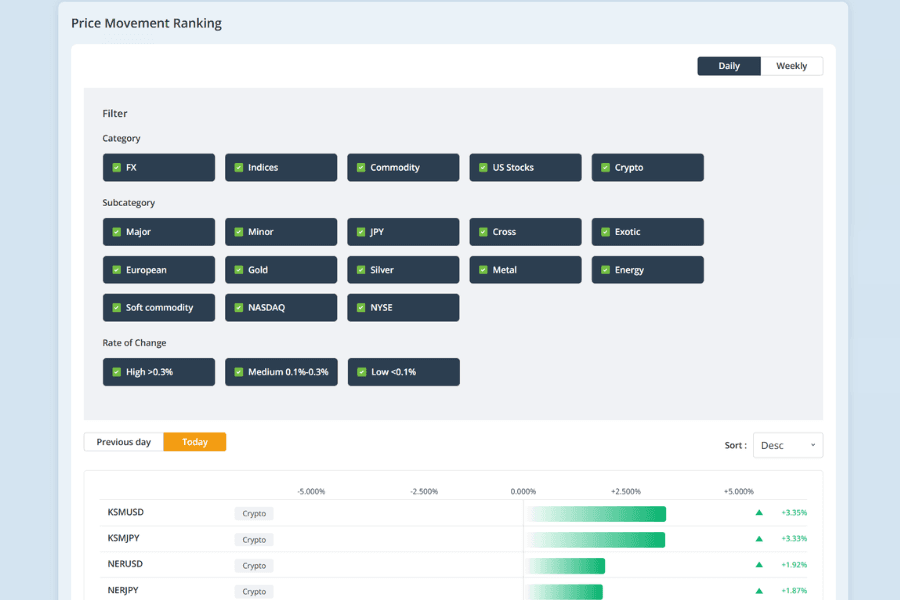The image size is (900, 600).
Task: Click the Crypto tag on KSMUSD row
Action: pos(254,513)
